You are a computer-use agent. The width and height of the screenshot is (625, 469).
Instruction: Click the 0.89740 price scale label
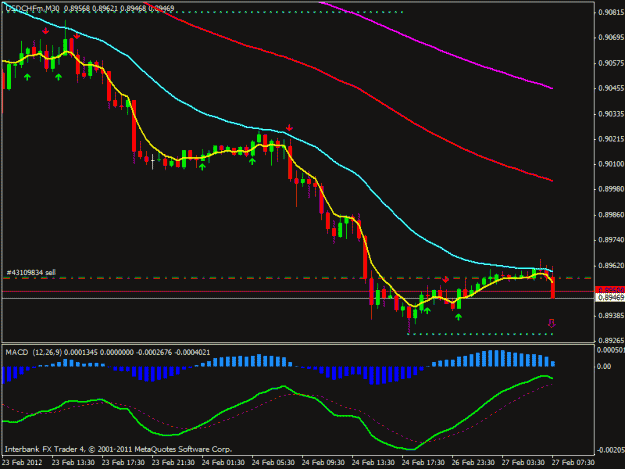611,240
